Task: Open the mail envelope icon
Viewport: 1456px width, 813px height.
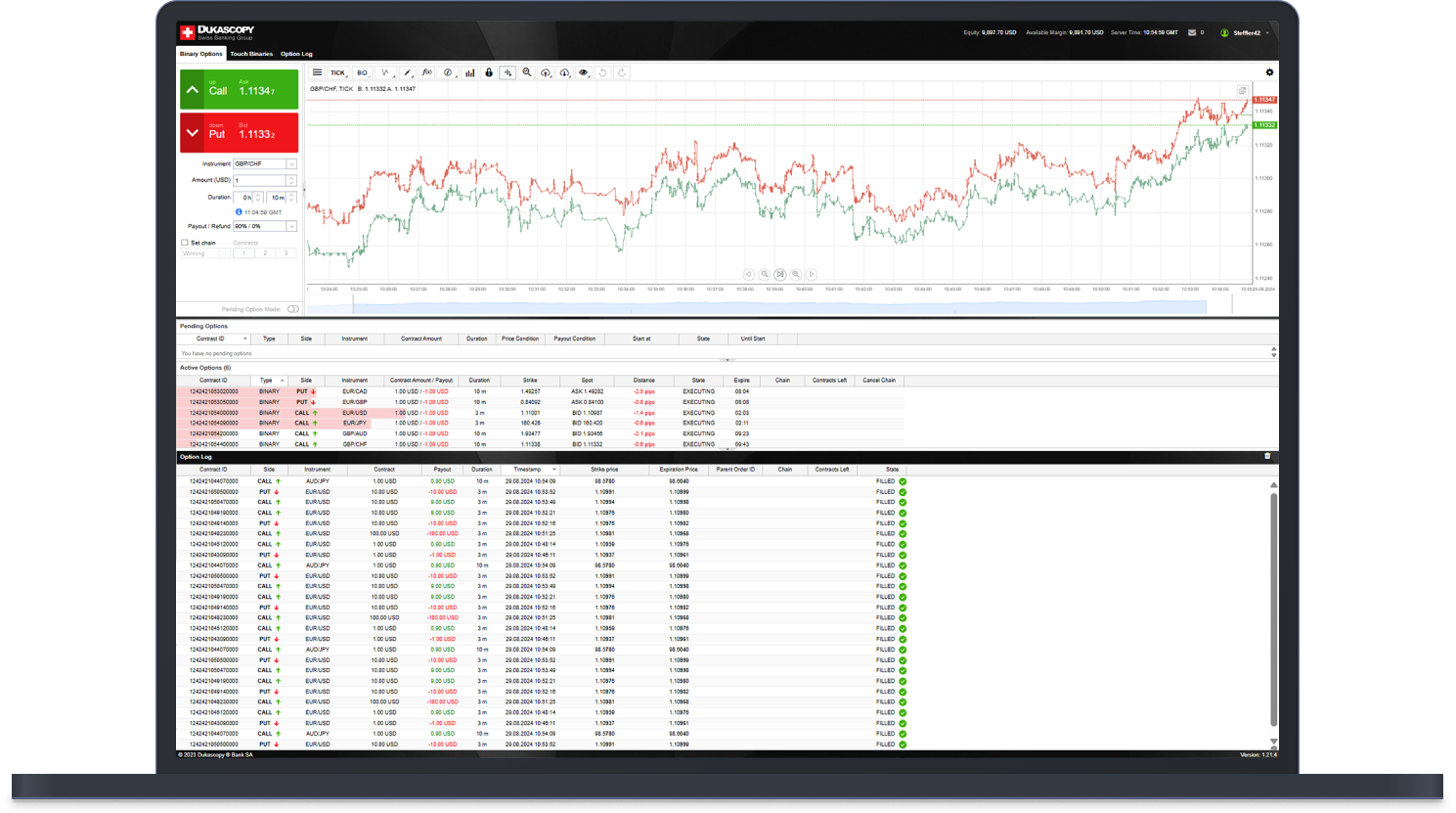Action: point(1192,32)
